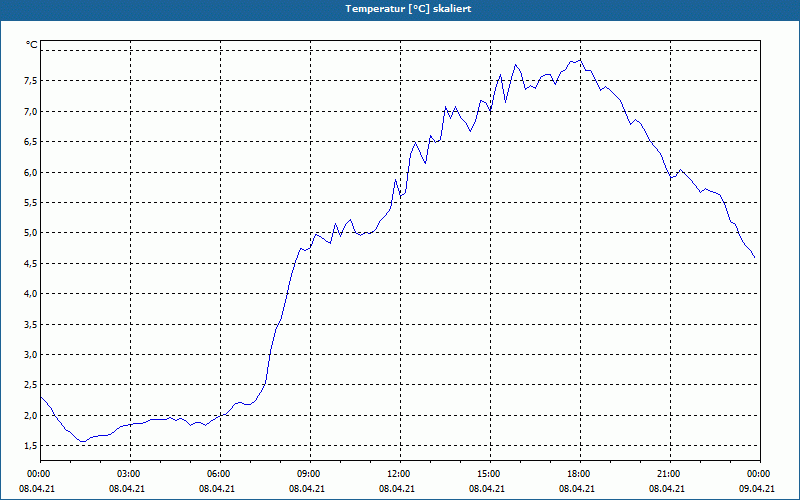Select the "7,5" y-axis label
800x500 pixels.
pyautogui.click(x=31, y=81)
